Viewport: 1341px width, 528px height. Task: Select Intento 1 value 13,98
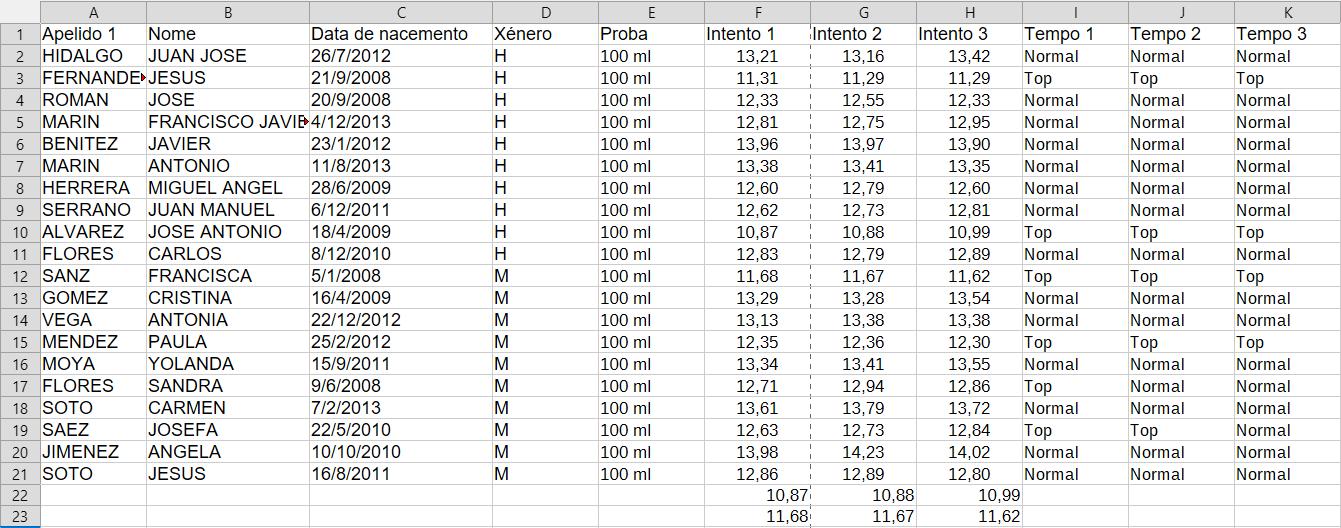point(757,452)
